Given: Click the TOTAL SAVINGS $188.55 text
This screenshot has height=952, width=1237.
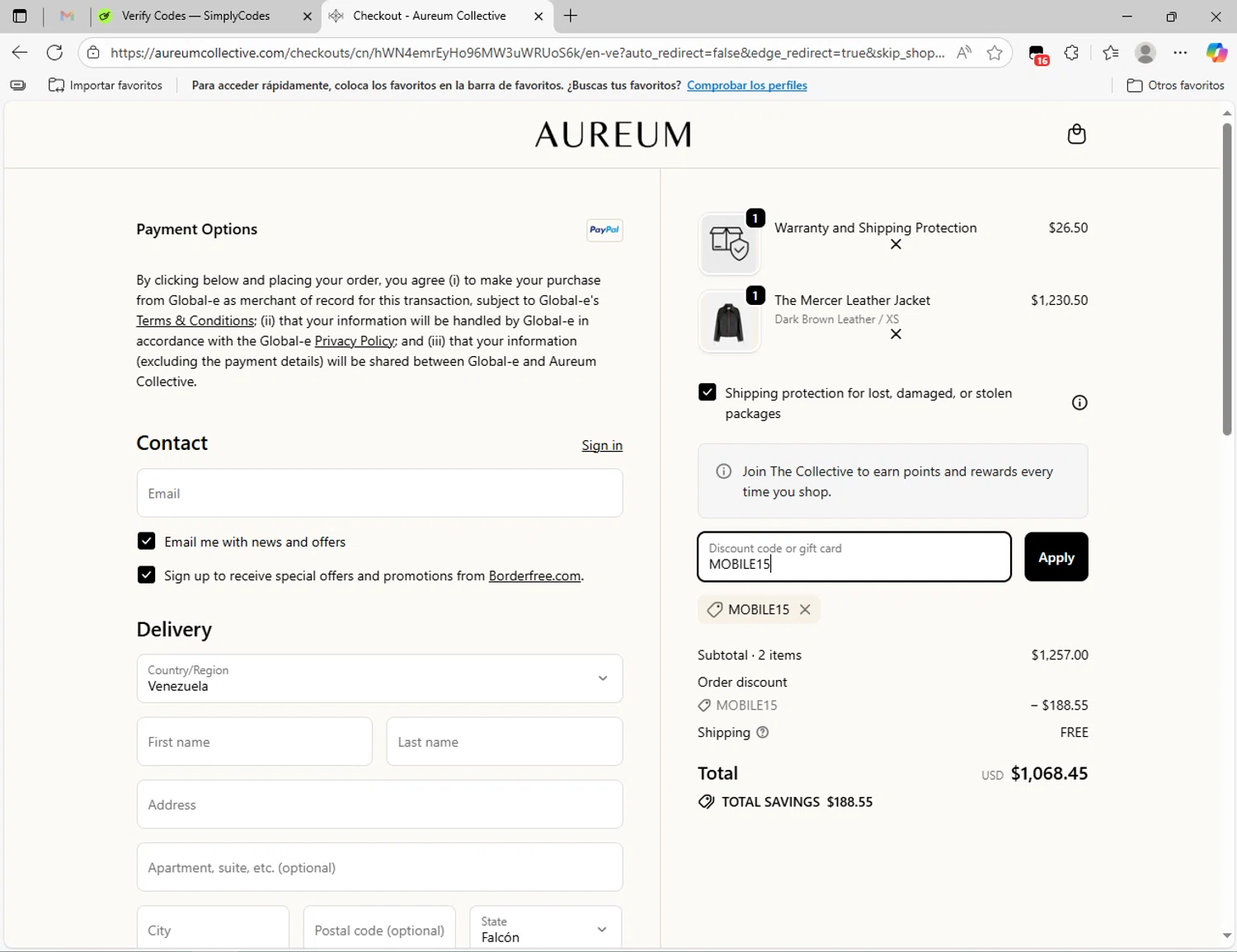Looking at the screenshot, I should click(797, 802).
